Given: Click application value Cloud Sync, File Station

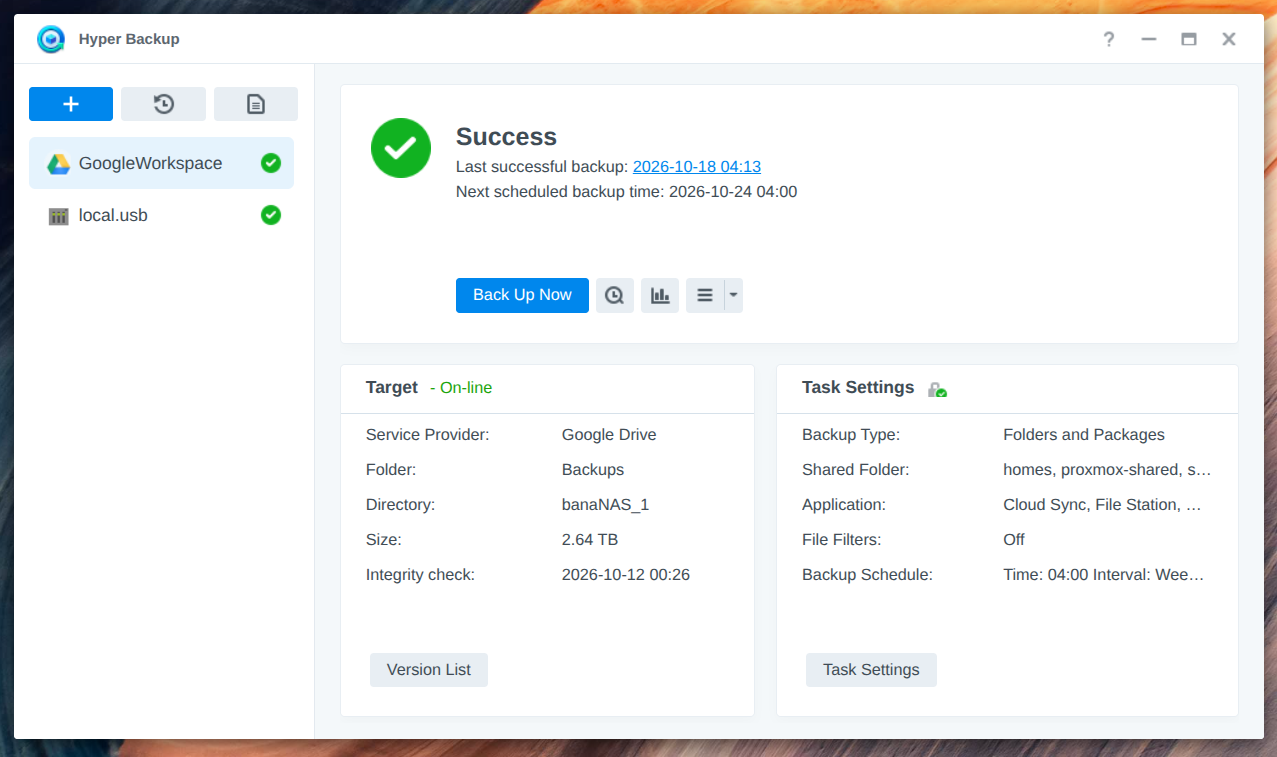Looking at the screenshot, I should click(x=1102, y=505).
